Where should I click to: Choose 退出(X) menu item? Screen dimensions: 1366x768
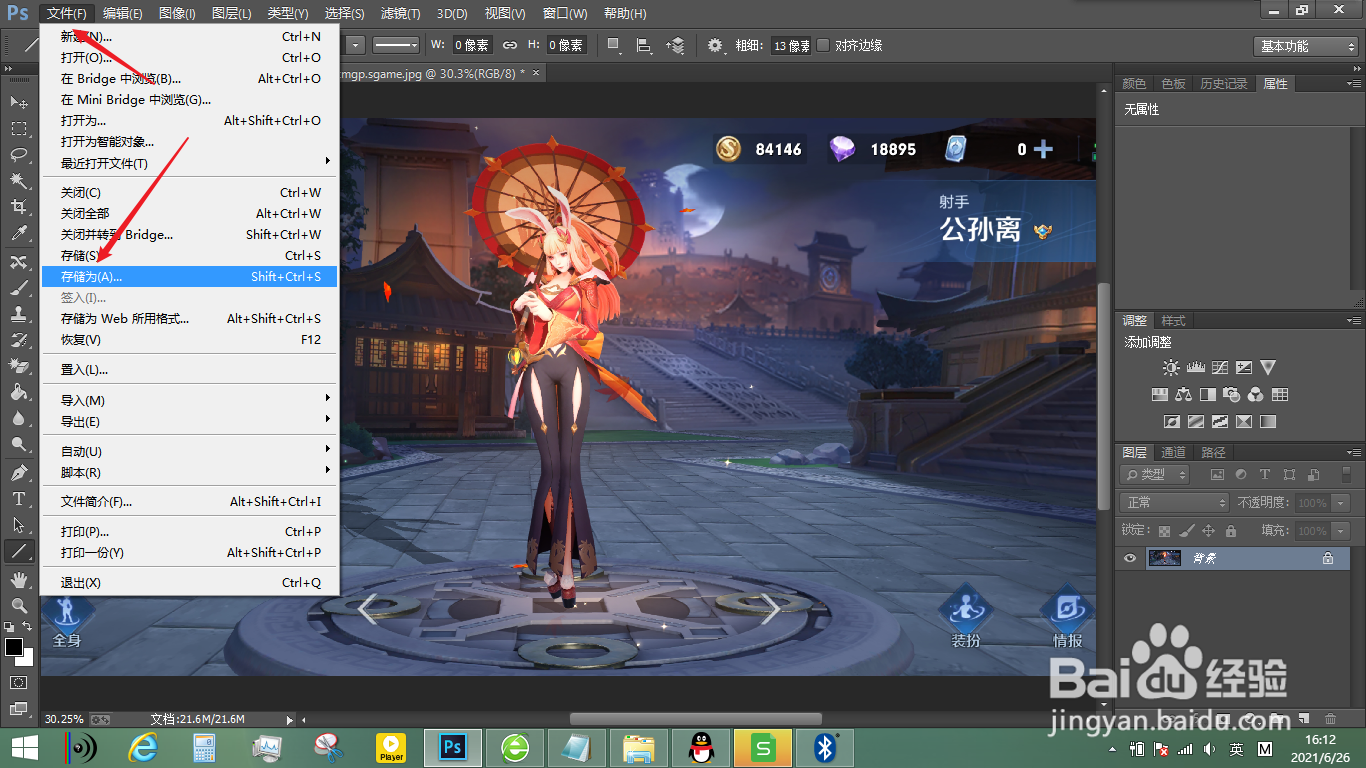[190, 582]
